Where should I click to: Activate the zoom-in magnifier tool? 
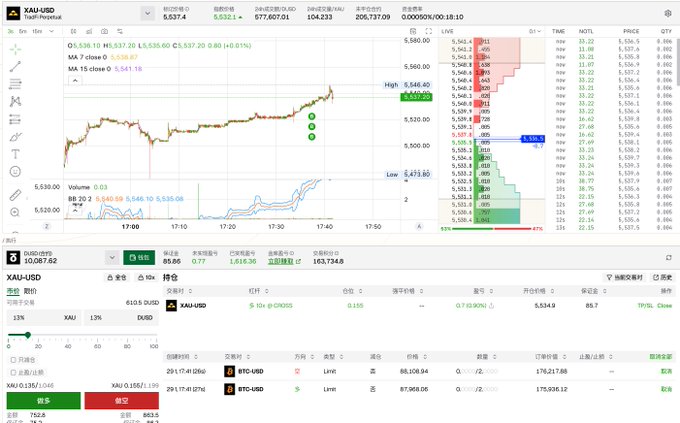click(15, 212)
